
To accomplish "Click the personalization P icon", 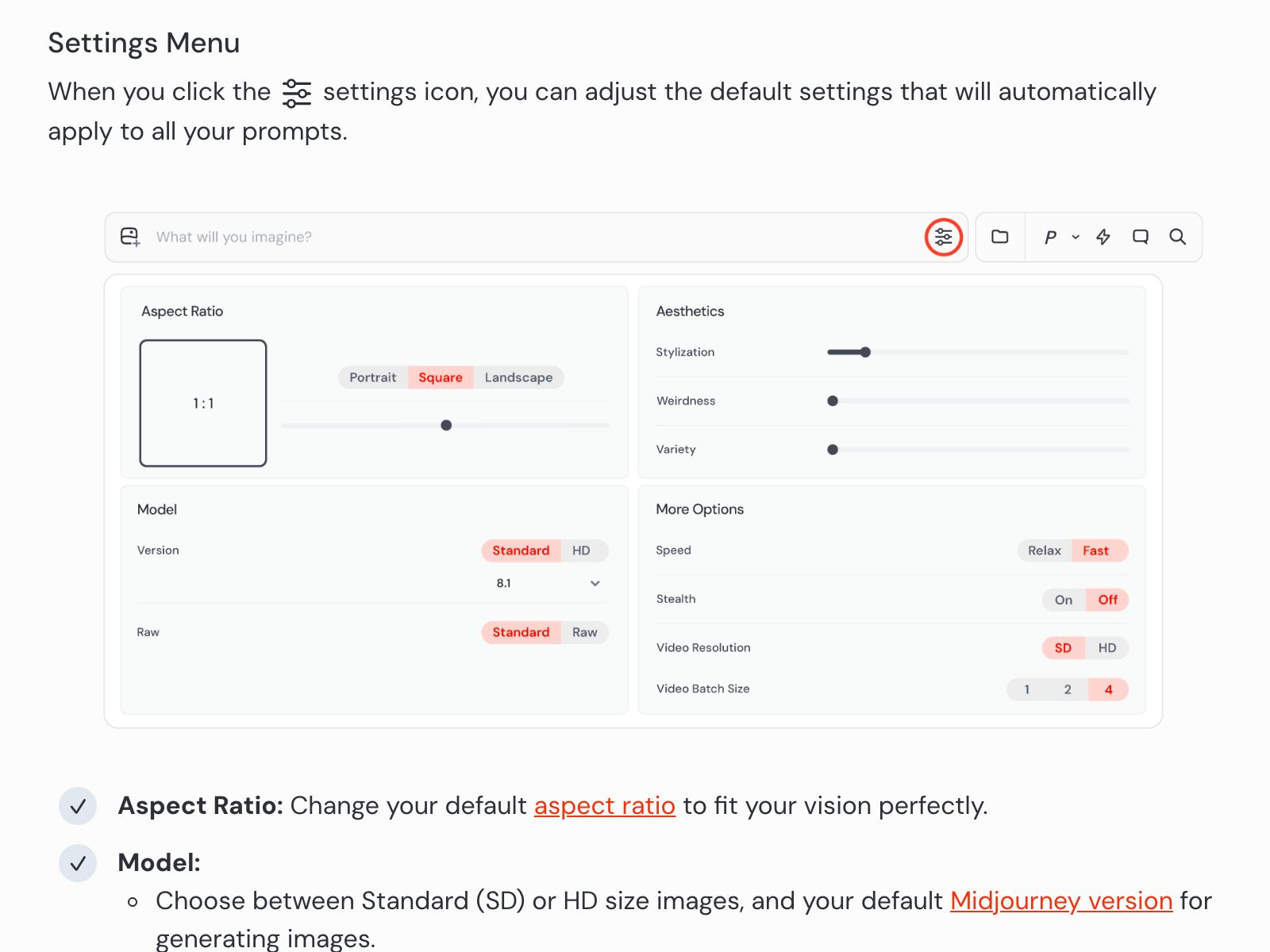I will click(1050, 237).
